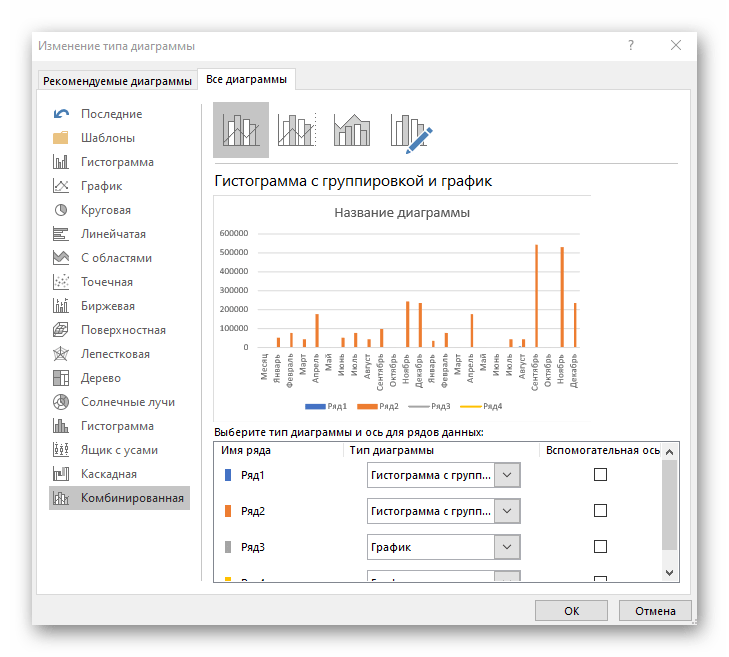729x657 pixels.
Task: Click the Recent charts arrow icon
Action: [61, 114]
